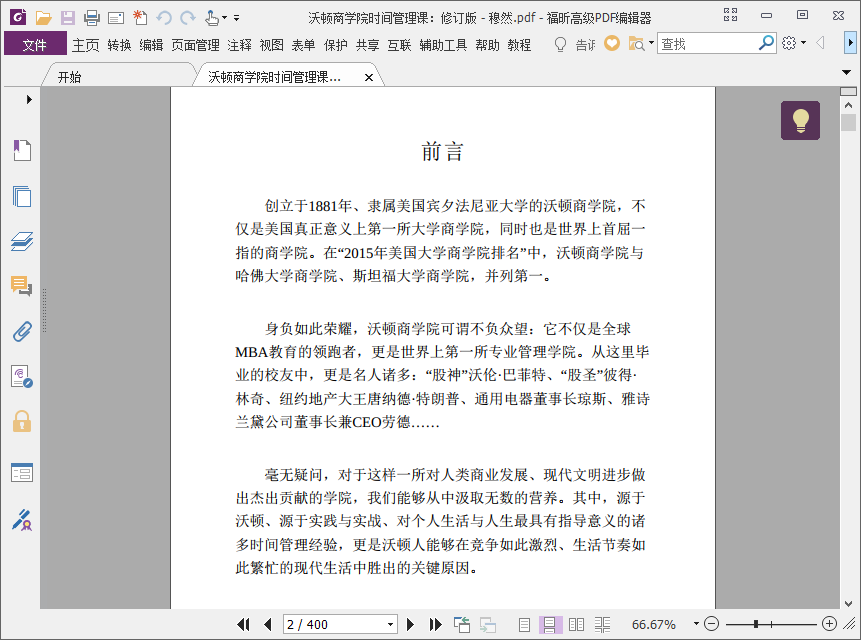Click the Undo arrow icon

tap(164, 18)
